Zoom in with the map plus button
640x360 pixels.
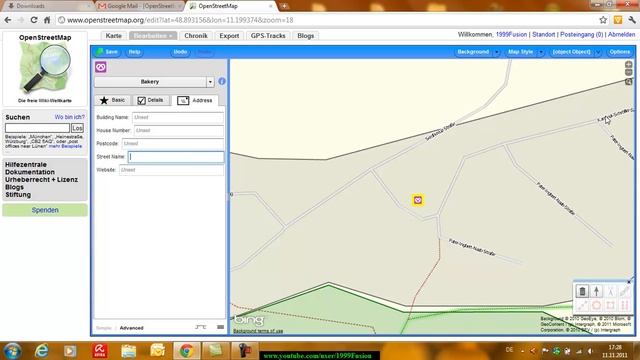coord(629,64)
